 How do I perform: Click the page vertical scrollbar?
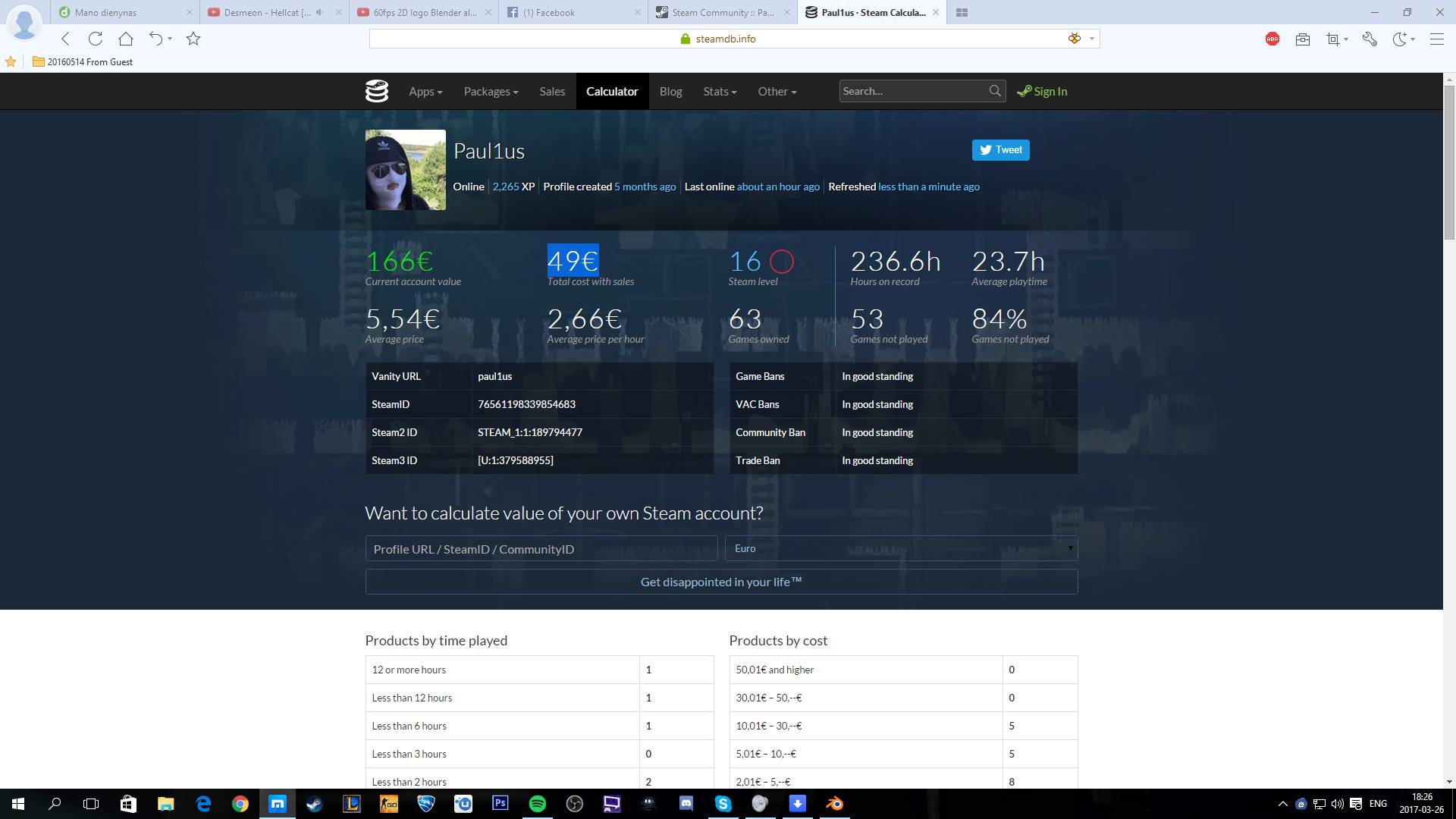pos(1449,163)
